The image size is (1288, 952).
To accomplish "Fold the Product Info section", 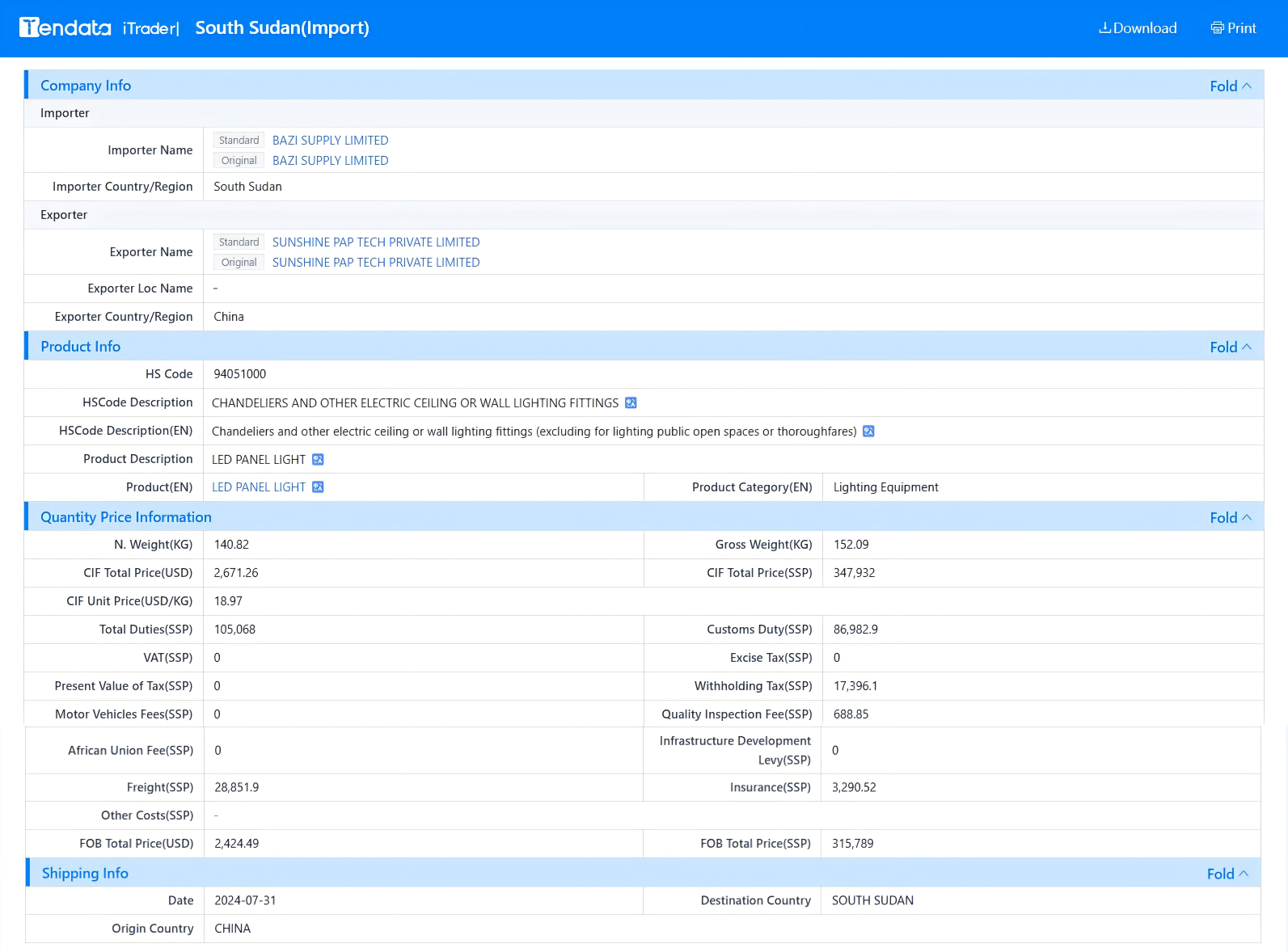I will (x=1231, y=347).
